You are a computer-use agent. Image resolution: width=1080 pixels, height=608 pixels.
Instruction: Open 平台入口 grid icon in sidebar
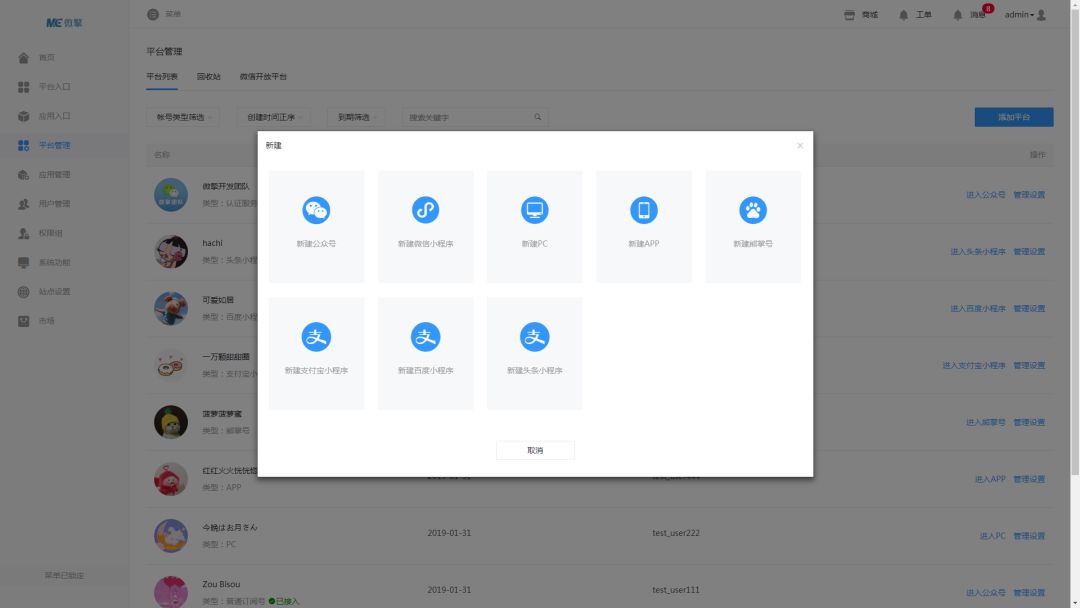pos(23,87)
